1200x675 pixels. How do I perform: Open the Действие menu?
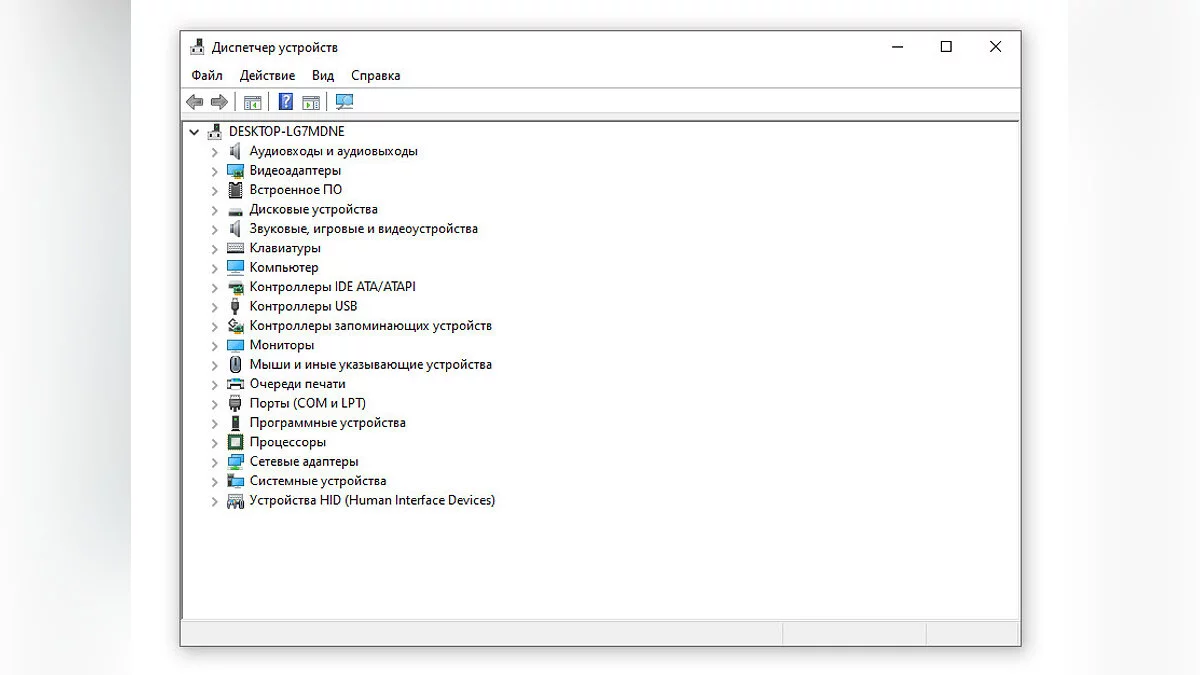[x=267, y=76]
